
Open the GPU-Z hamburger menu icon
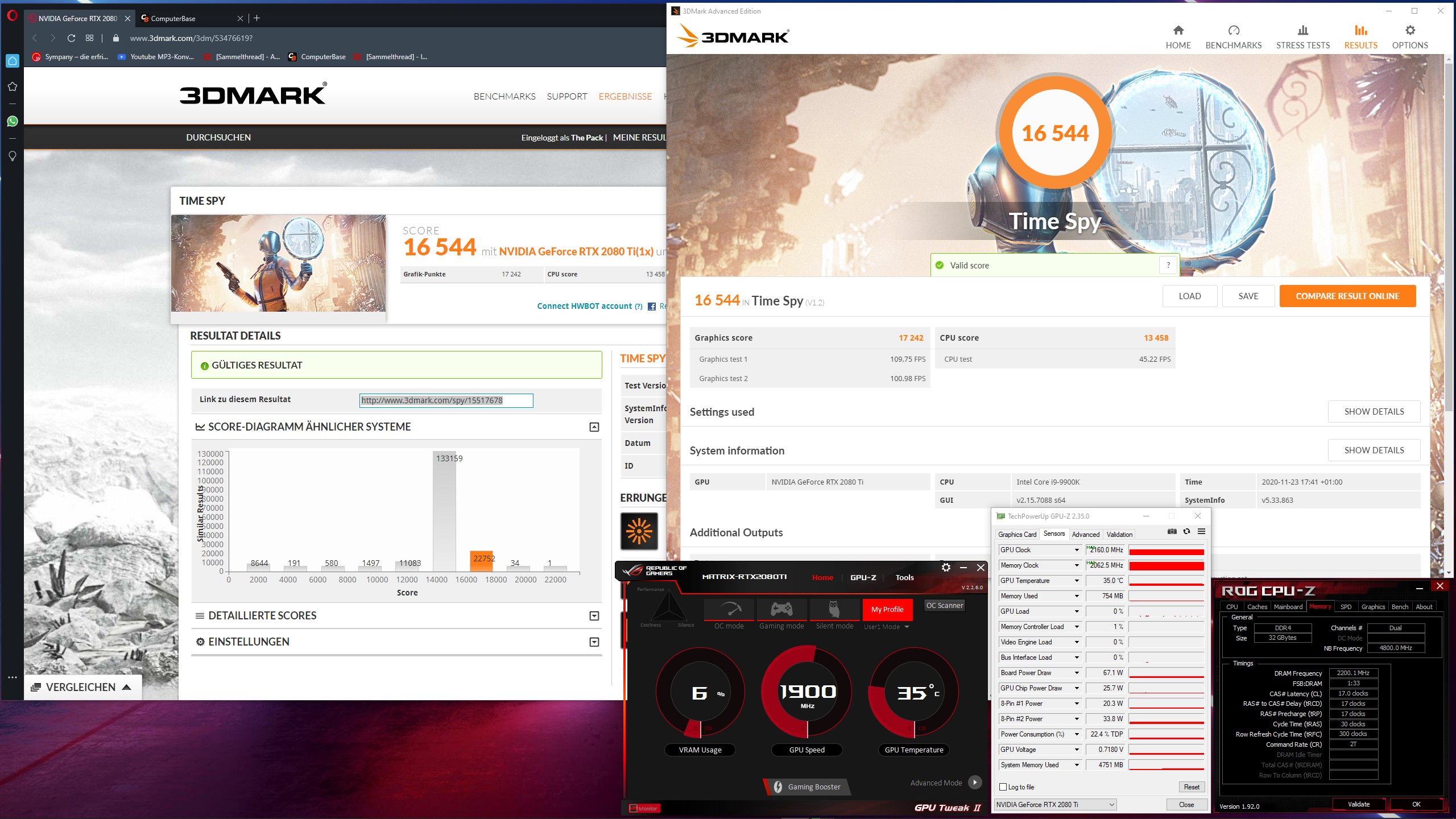point(1201,531)
